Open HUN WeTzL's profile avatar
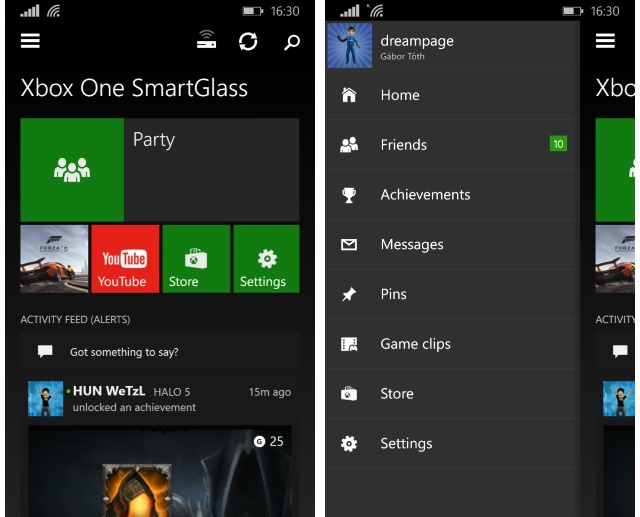Screen dimensions: 640x517 click(46, 398)
